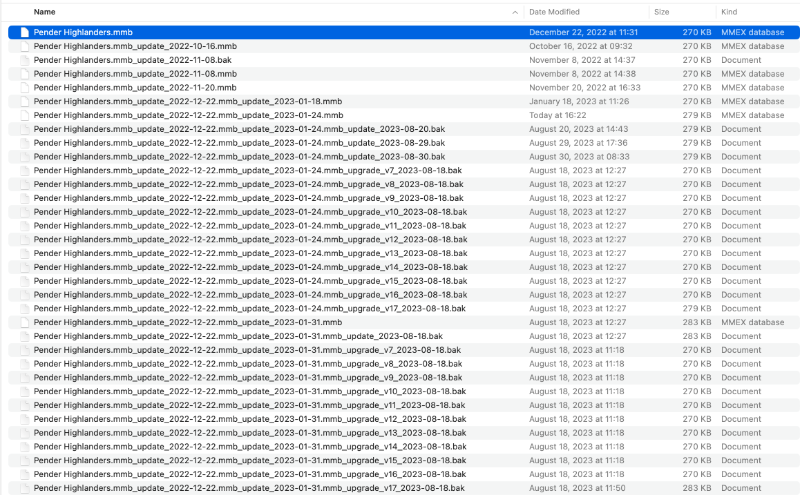Click icon of 2023-01-24.mmb_upgrade_v7 backup
This screenshot has height=495, width=800.
pyautogui.click(x=24, y=170)
